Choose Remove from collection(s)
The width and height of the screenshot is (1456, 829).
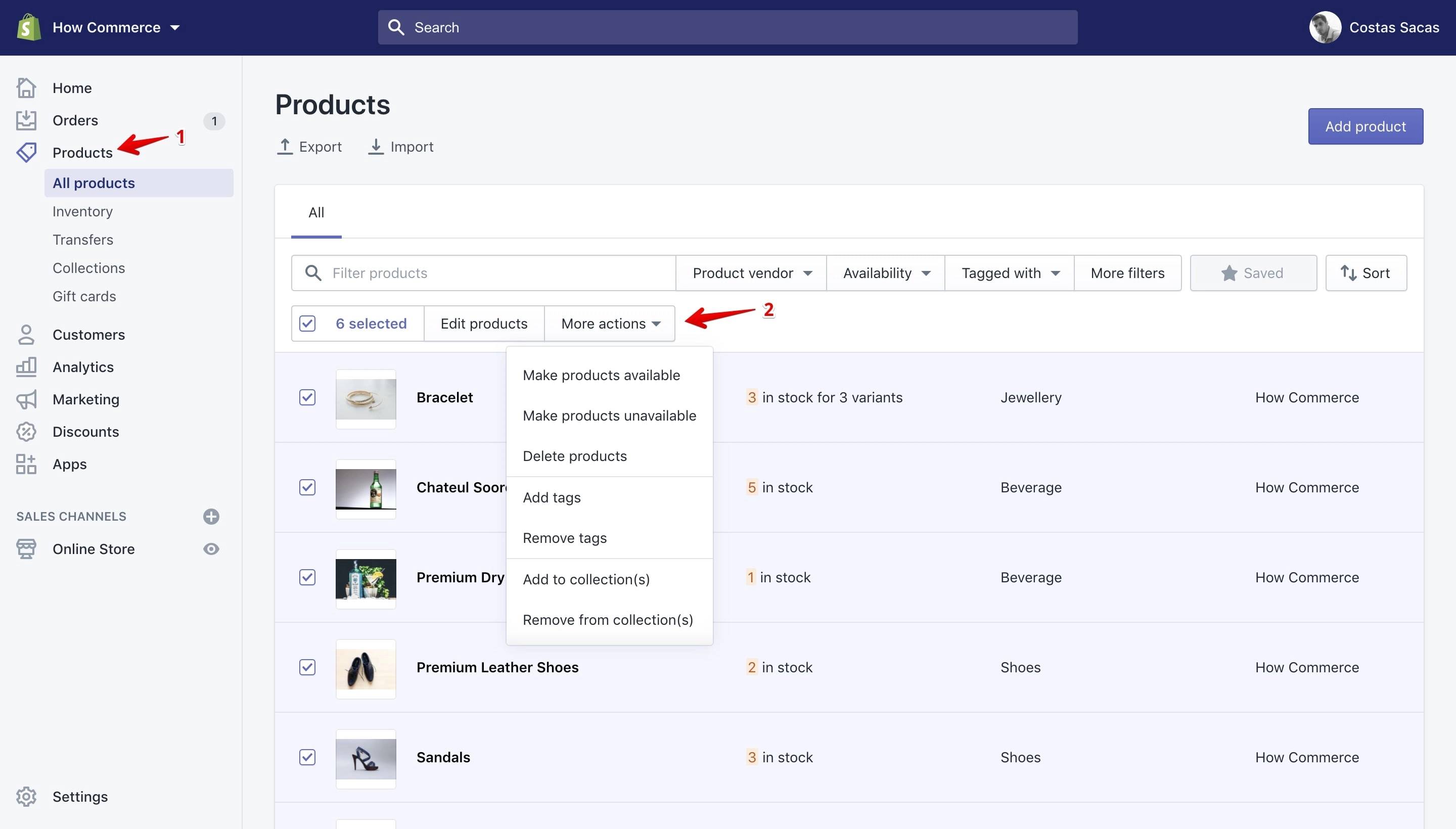click(608, 619)
